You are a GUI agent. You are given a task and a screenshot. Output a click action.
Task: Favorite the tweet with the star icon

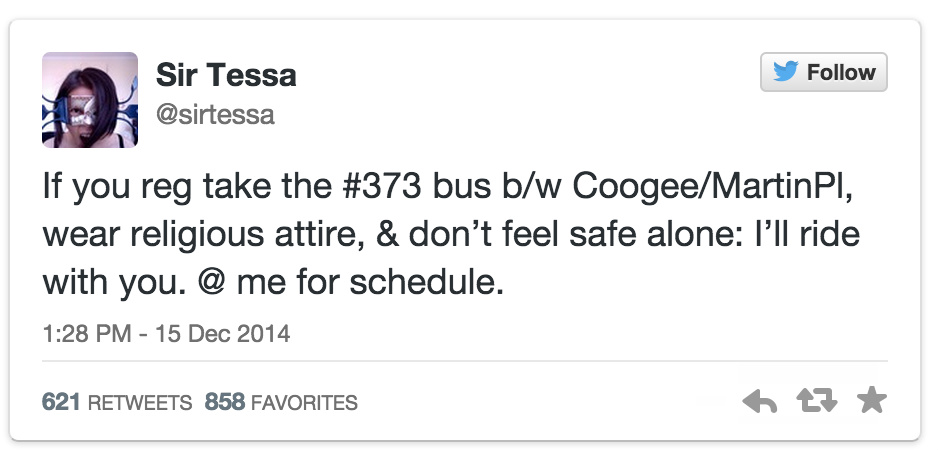(x=872, y=402)
